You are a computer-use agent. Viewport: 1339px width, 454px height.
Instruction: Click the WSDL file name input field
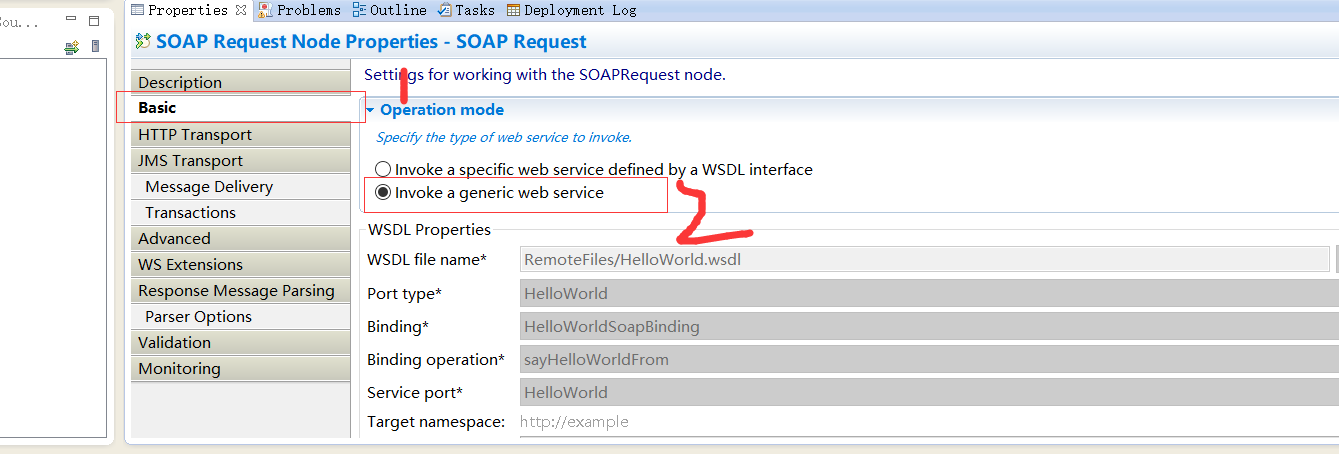coord(925,260)
